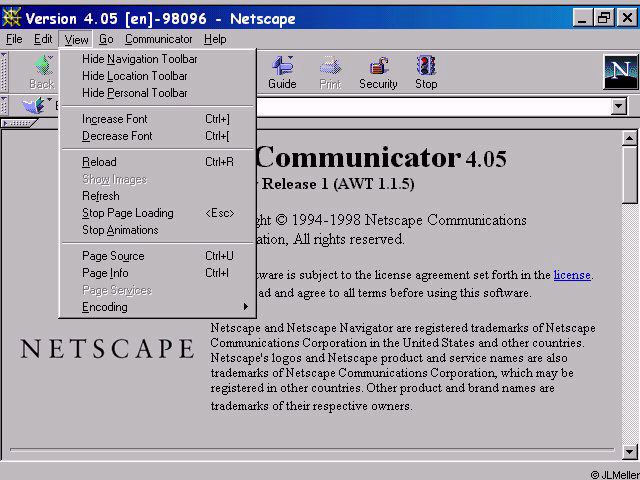Open the Help menu

coord(215,39)
